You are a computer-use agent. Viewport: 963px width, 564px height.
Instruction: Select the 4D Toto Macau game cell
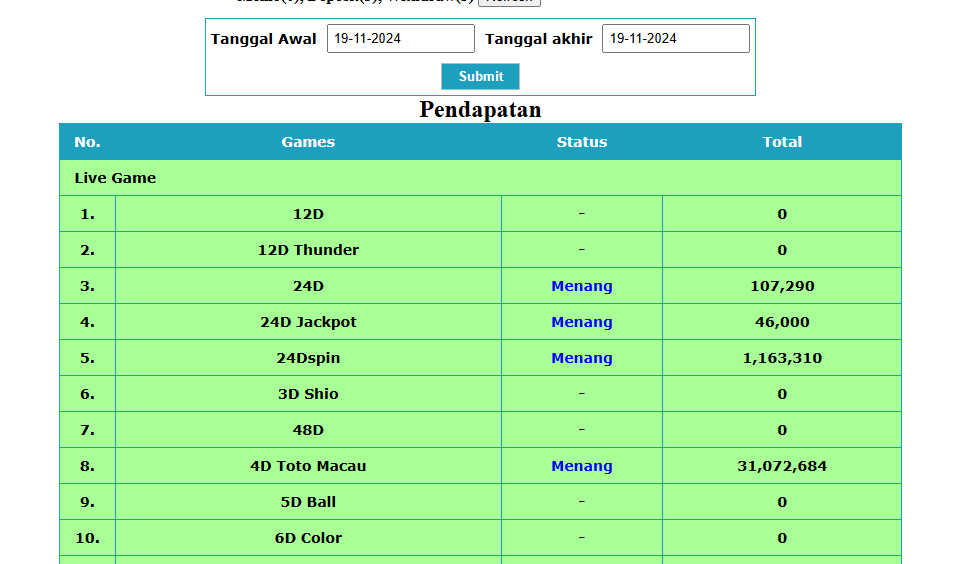(x=308, y=466)
